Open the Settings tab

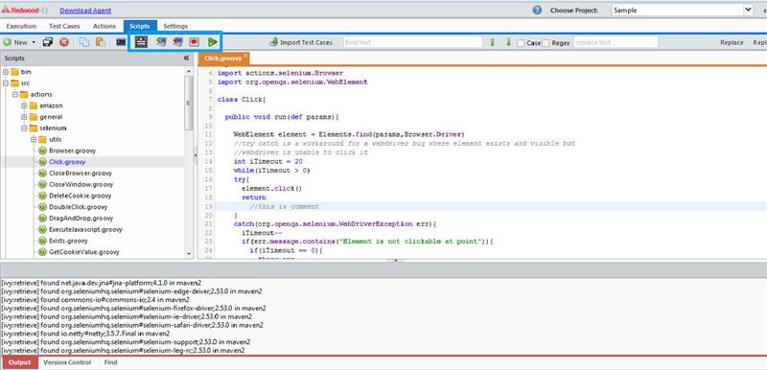coord(175,26)
